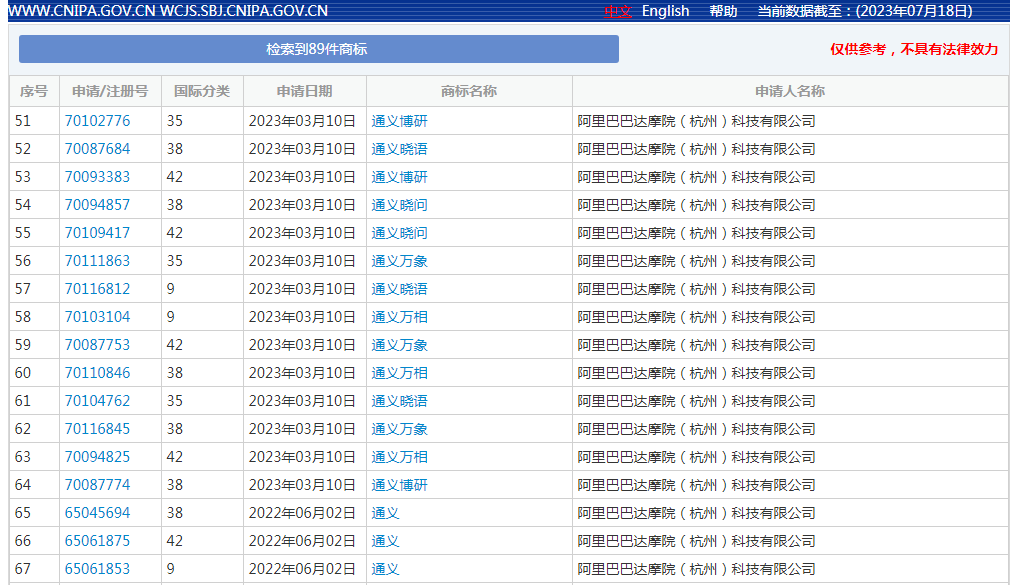The image size is (1013, 585).
Task: Switch language to English
Action: [x=665, y=11]
